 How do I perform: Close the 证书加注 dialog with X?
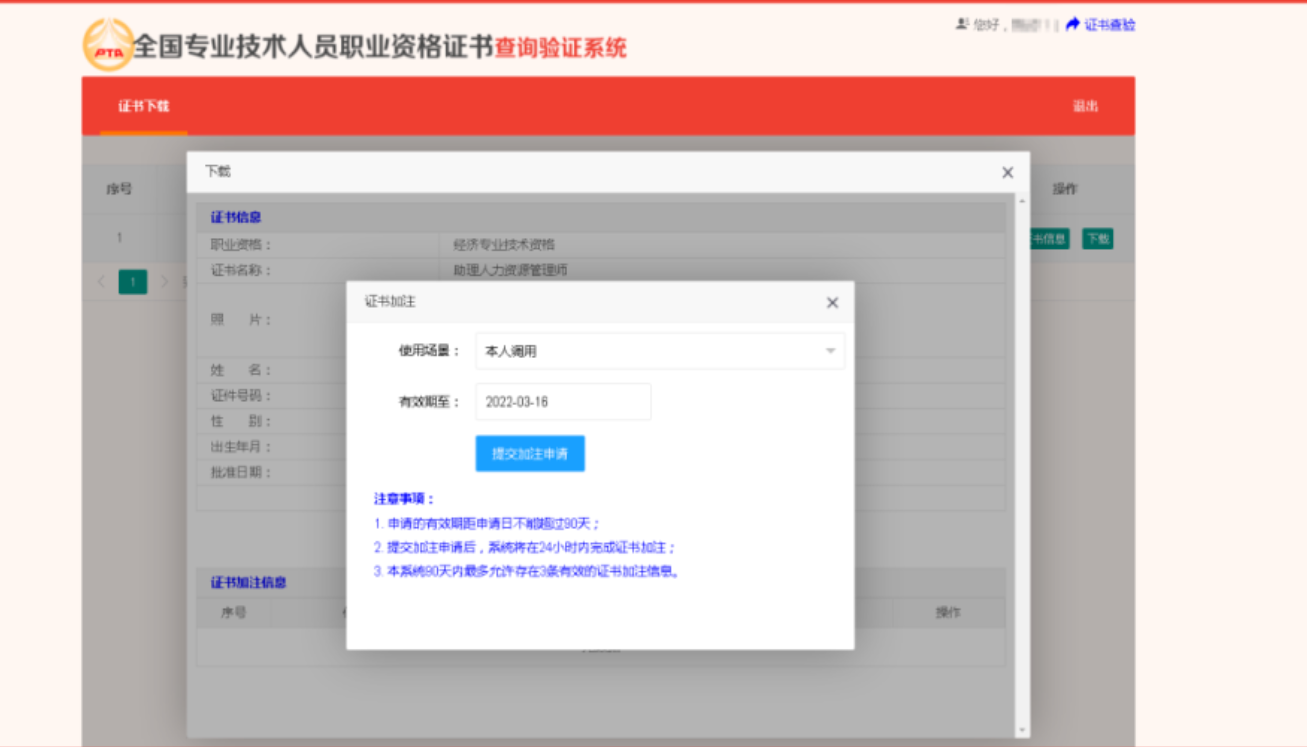832,303
